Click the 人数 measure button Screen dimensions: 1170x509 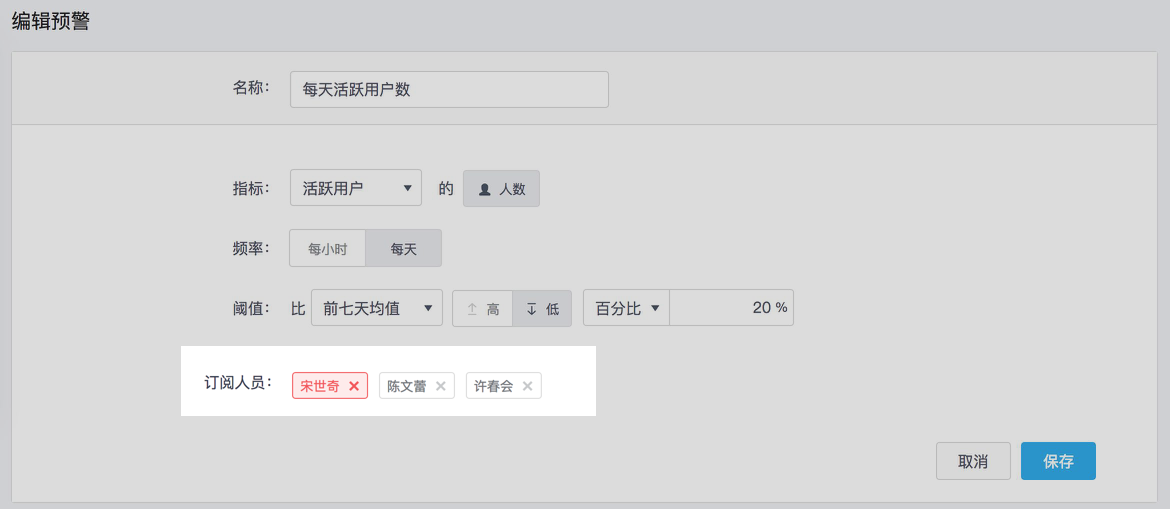point(501,189)
